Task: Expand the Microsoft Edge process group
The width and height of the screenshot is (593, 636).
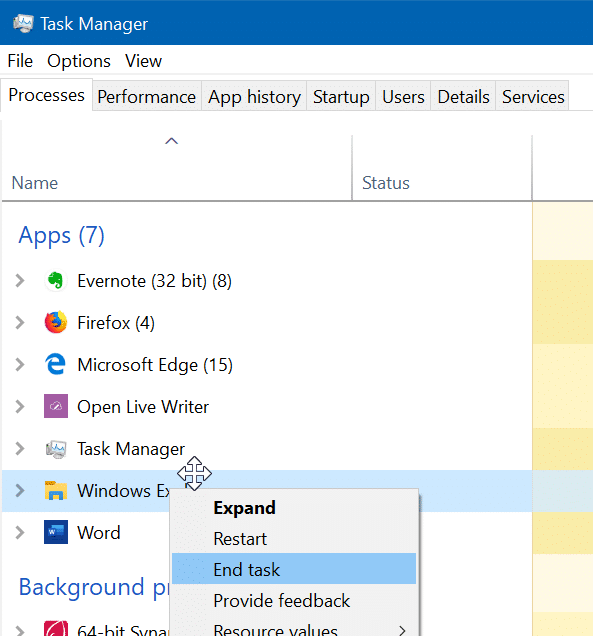Action: [x=19, y=364]
